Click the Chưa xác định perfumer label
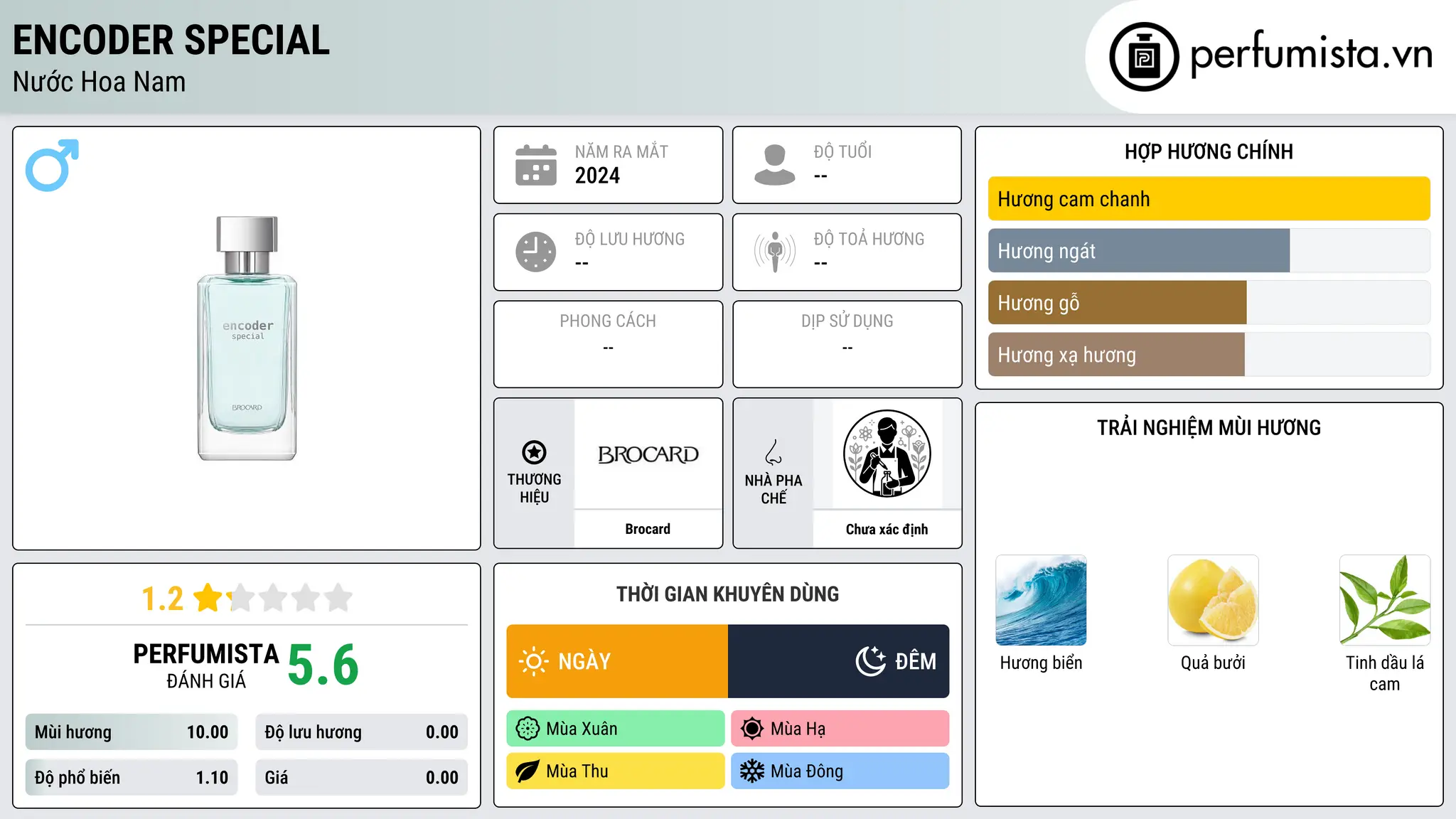Image resolution: width=1456 pixels, height=819 pixels. click(887, 529)
